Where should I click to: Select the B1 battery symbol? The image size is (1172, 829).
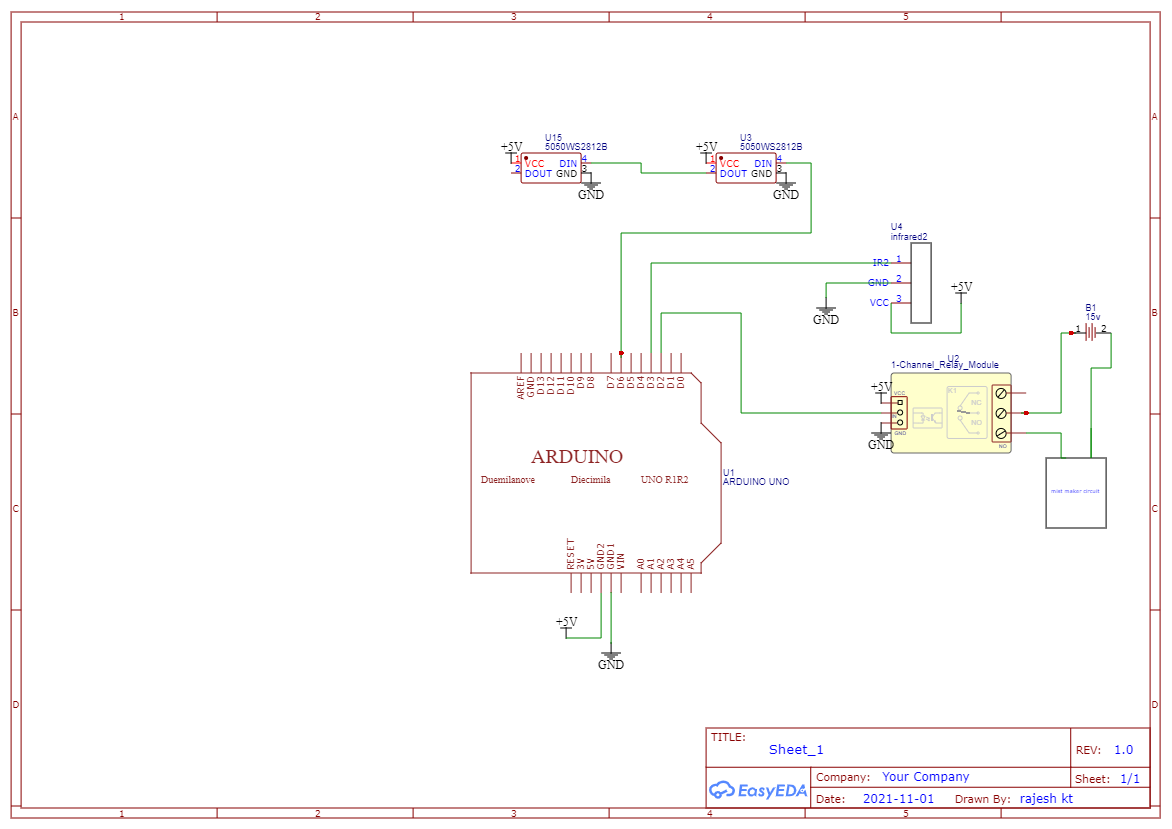click(x=1091, y=332)
